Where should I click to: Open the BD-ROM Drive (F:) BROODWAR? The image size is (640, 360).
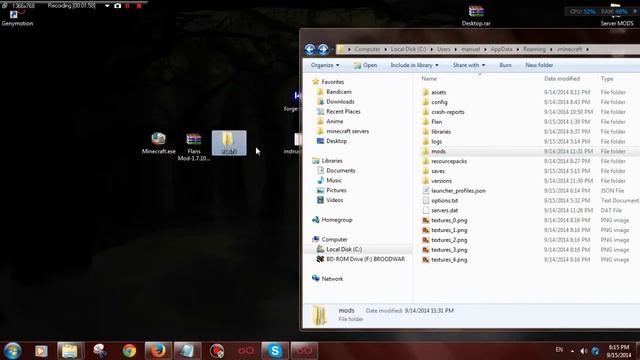pyautogui.click(x=360, y=259)
